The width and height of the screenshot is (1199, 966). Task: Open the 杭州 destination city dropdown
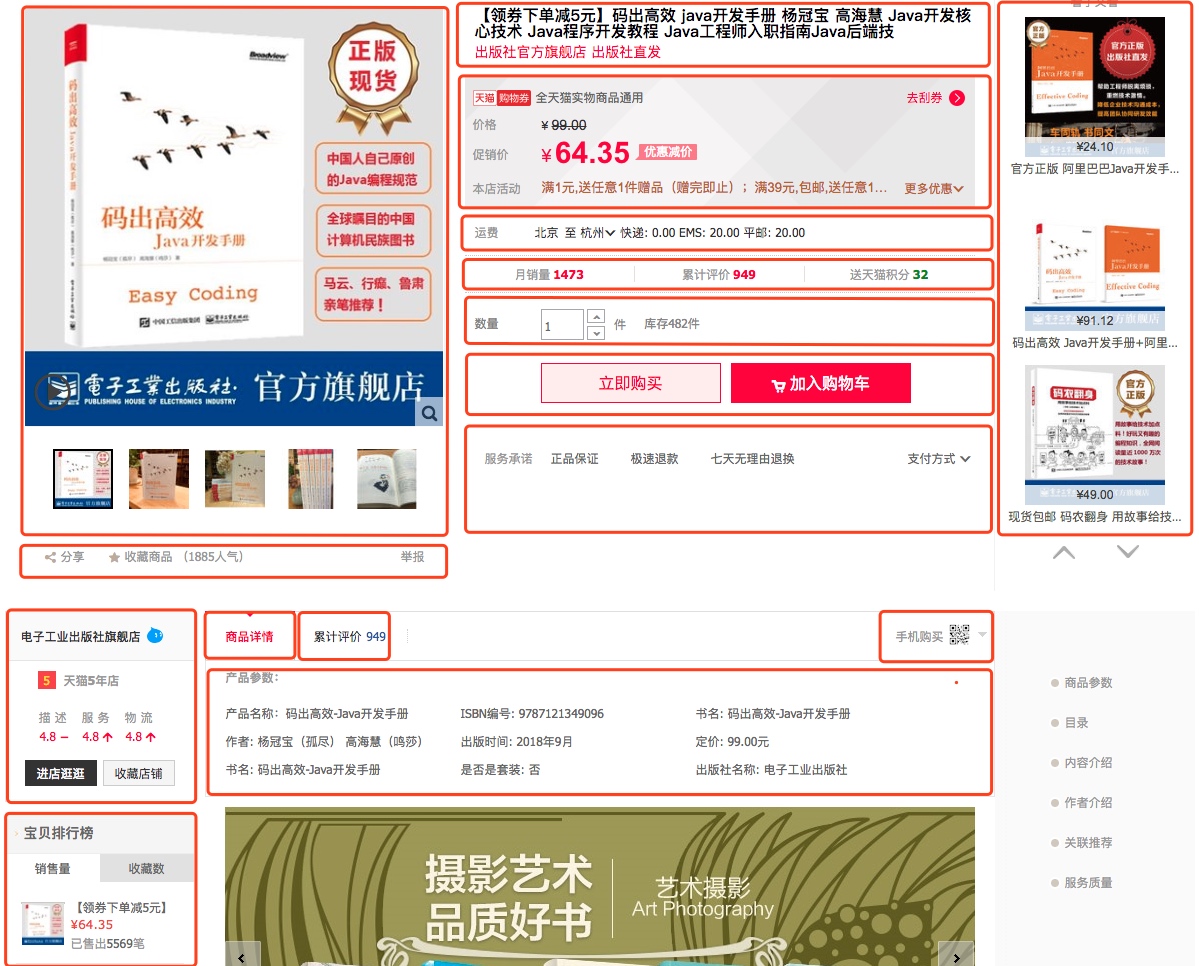pyautogui.click(x=598, y=233)
